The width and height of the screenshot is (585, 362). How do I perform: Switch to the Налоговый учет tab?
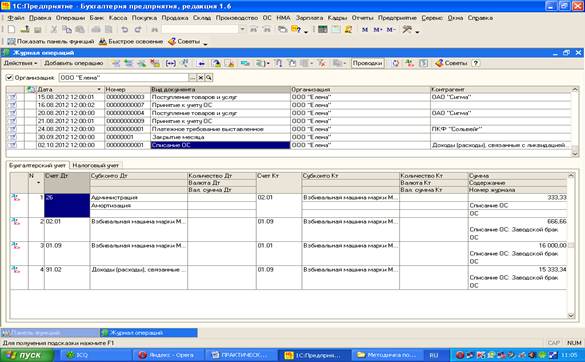pos(96,165)
